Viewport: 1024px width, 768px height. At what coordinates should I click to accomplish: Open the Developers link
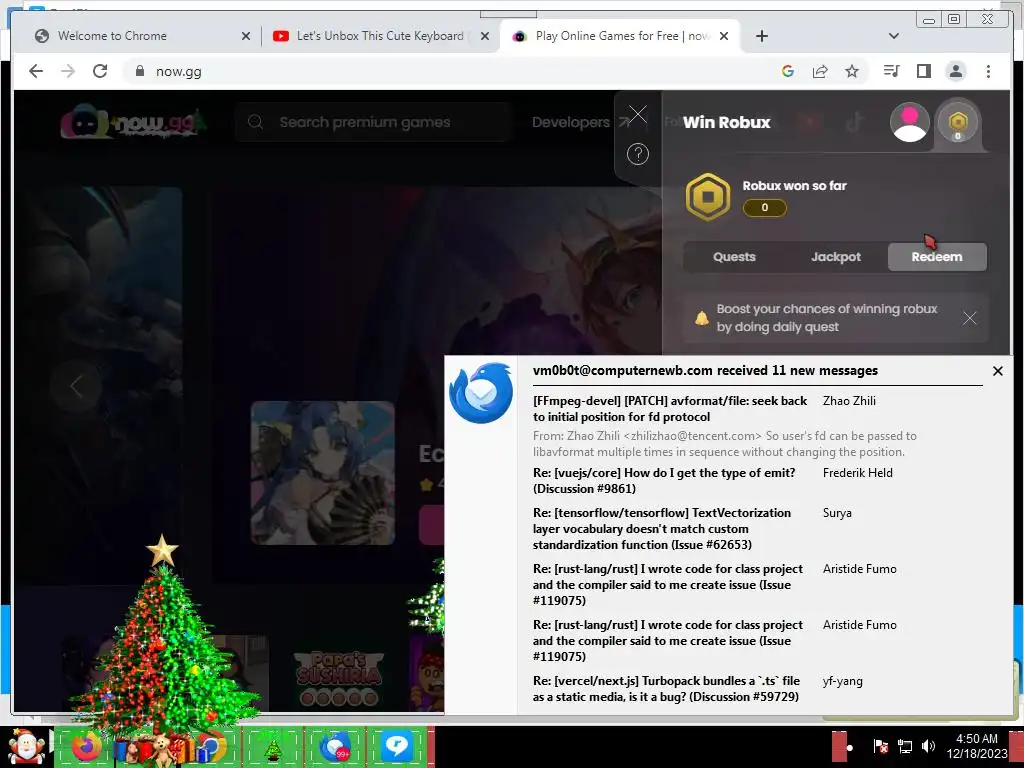click(571, 122)
